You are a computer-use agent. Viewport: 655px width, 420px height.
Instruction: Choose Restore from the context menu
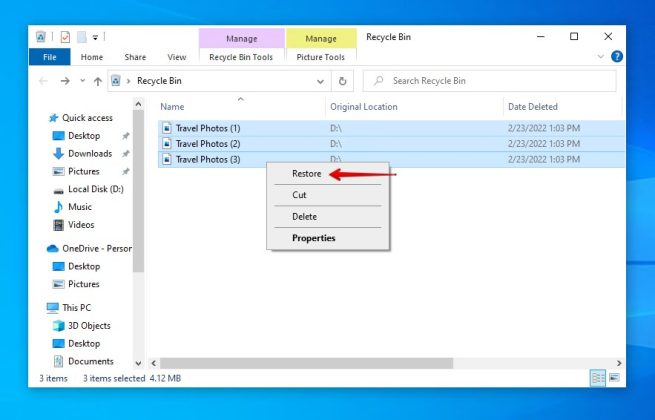coord(306,174)
